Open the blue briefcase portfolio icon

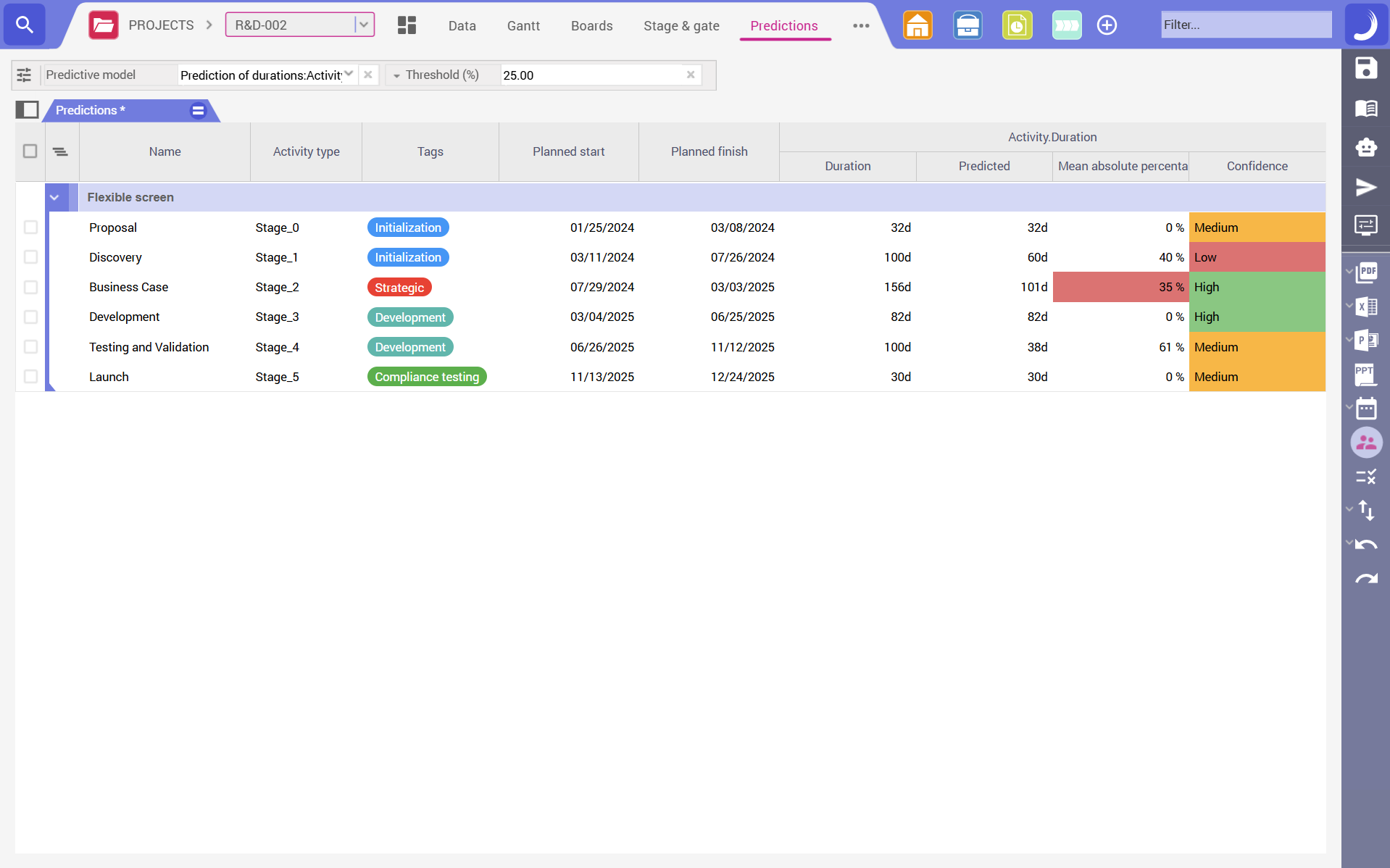(x=967, y=25)
